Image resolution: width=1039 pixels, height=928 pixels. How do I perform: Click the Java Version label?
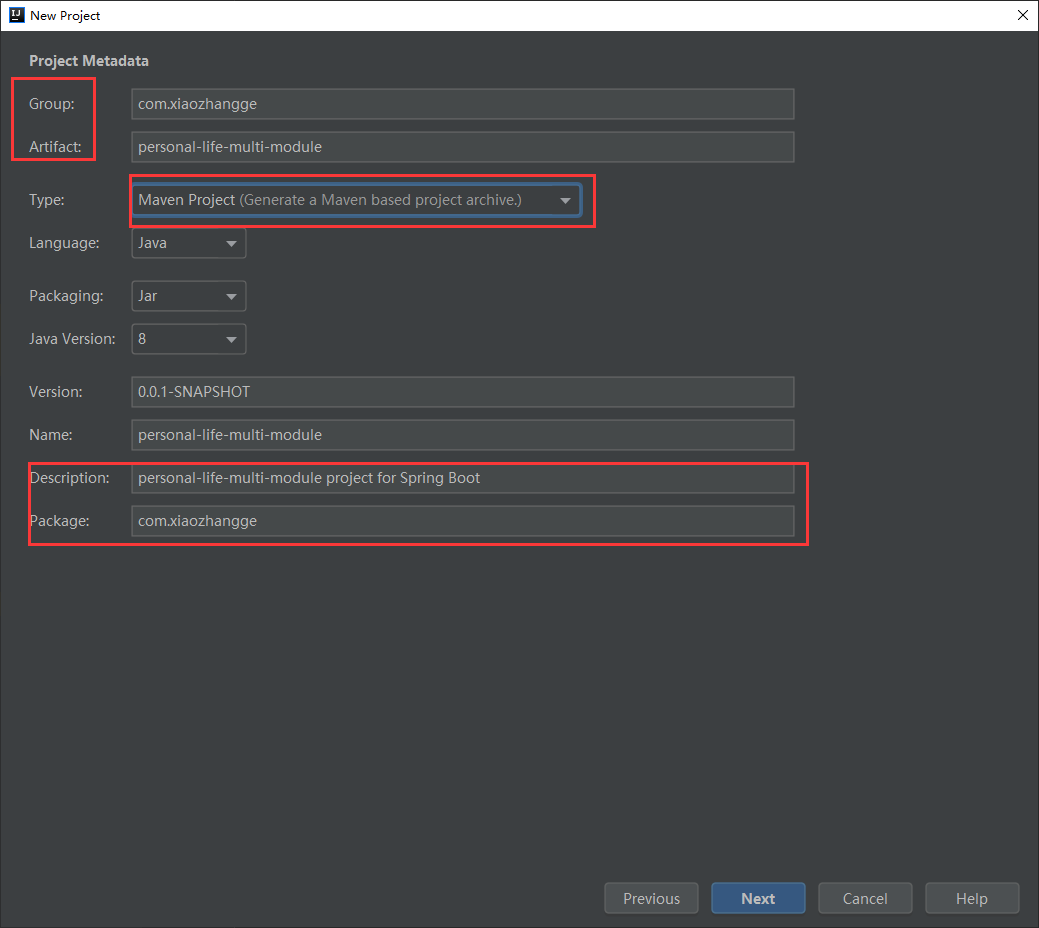click(72, 339)
